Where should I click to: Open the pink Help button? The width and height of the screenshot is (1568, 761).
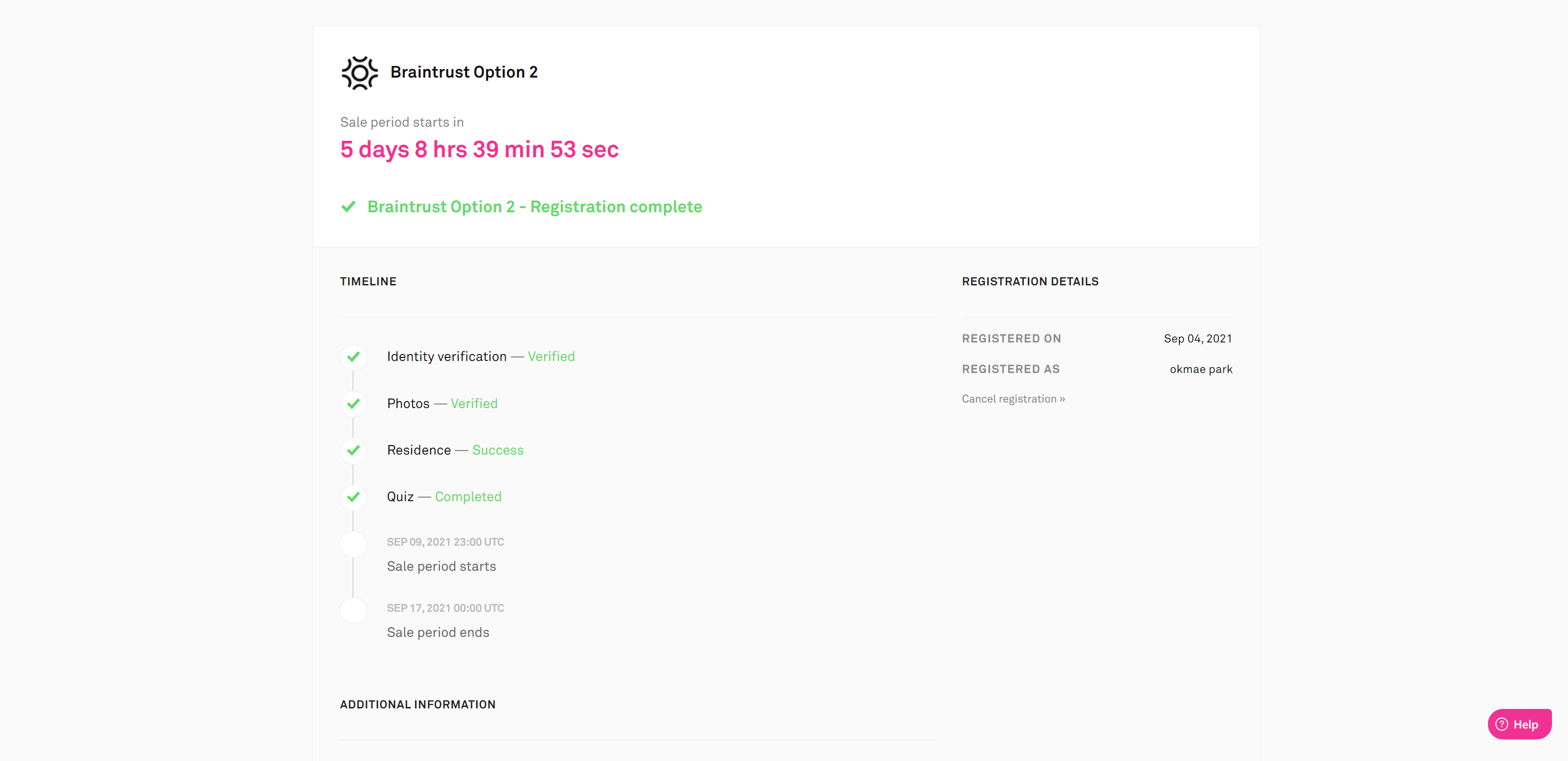[1519, 724]
